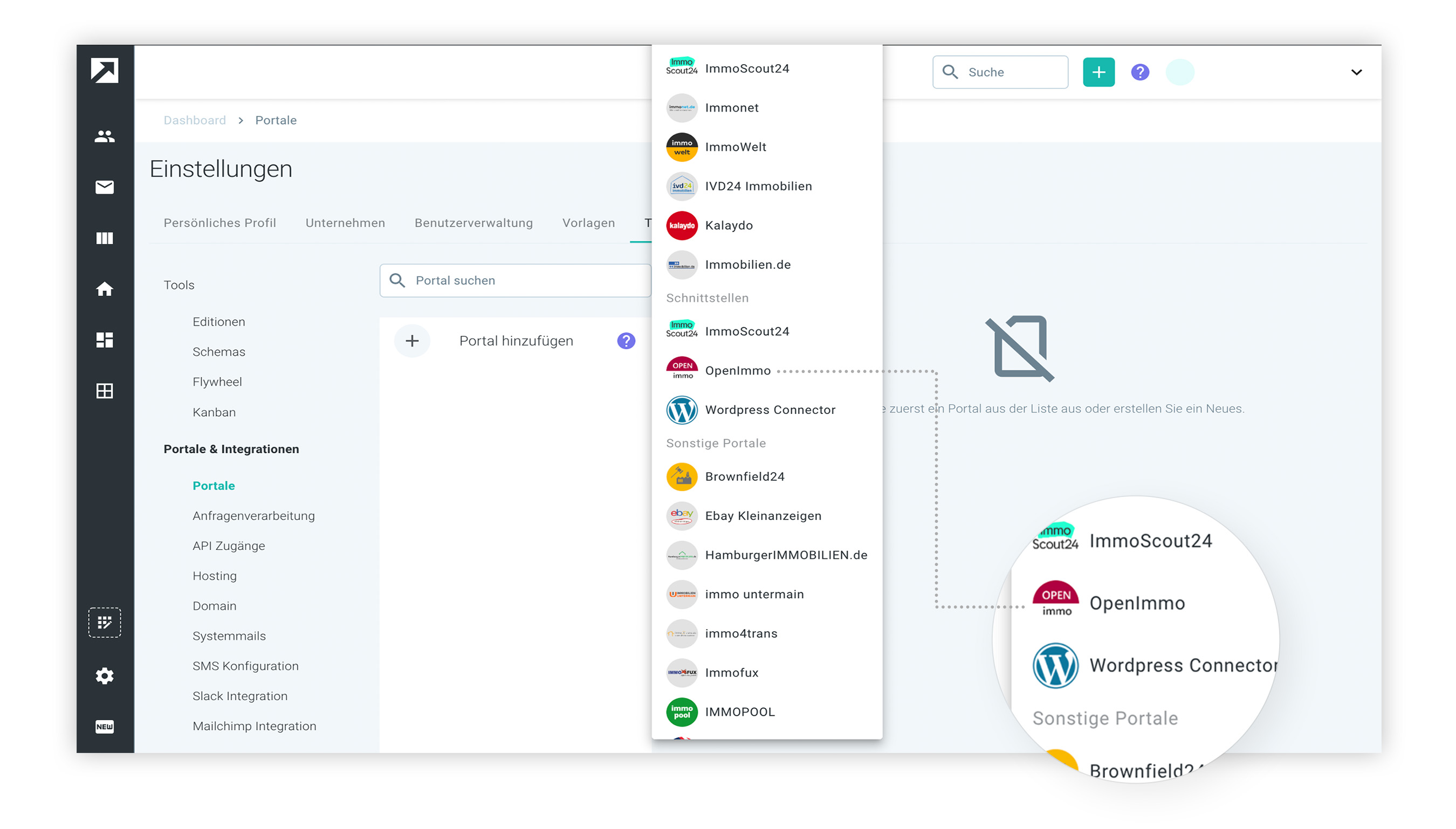Select Immonet in portal dropdown
1456x829 pixels.
click(x=767, y=108)
